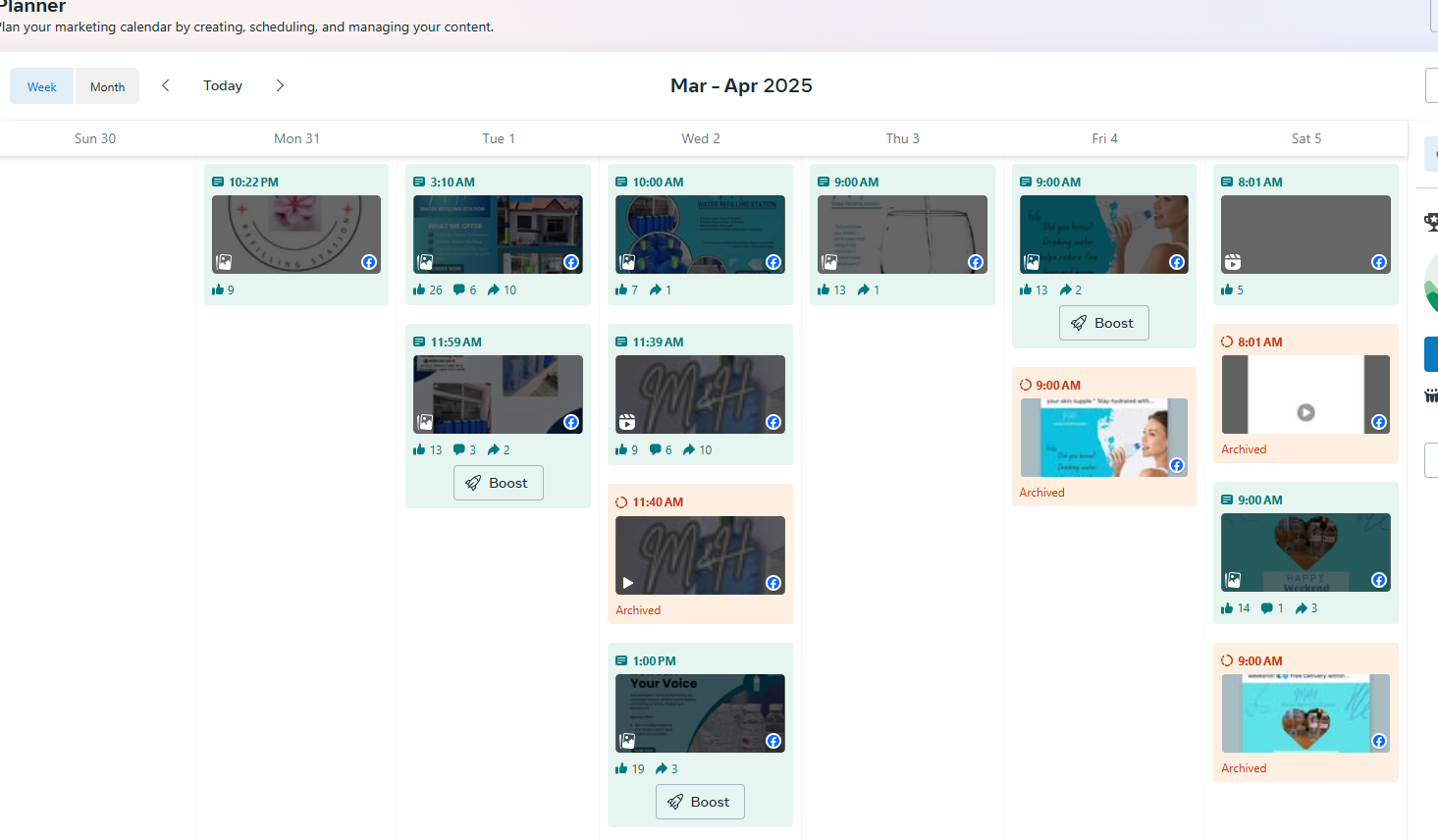Boost the Wednesday 1:00 PM post
The width and height of the screenshot is (1438, 840).
pos(700,802)
